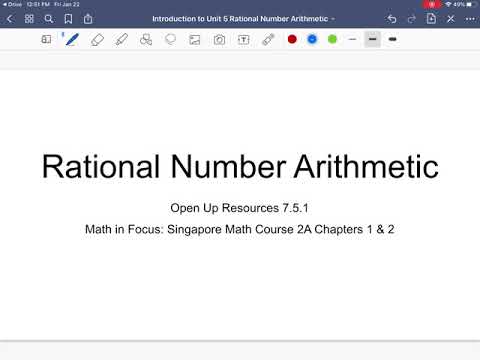Add a new page
Screen dimensions: 480x360
tap(431, 19)
